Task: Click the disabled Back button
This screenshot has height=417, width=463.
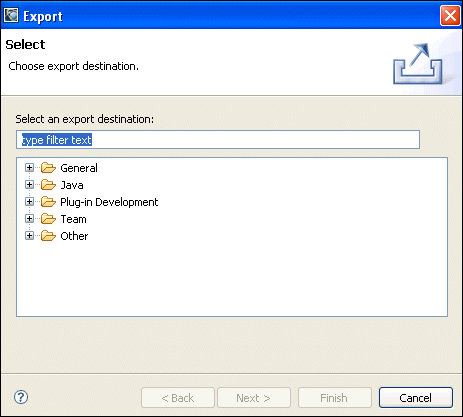Action: pyautogui.click(x=178, y=398)
